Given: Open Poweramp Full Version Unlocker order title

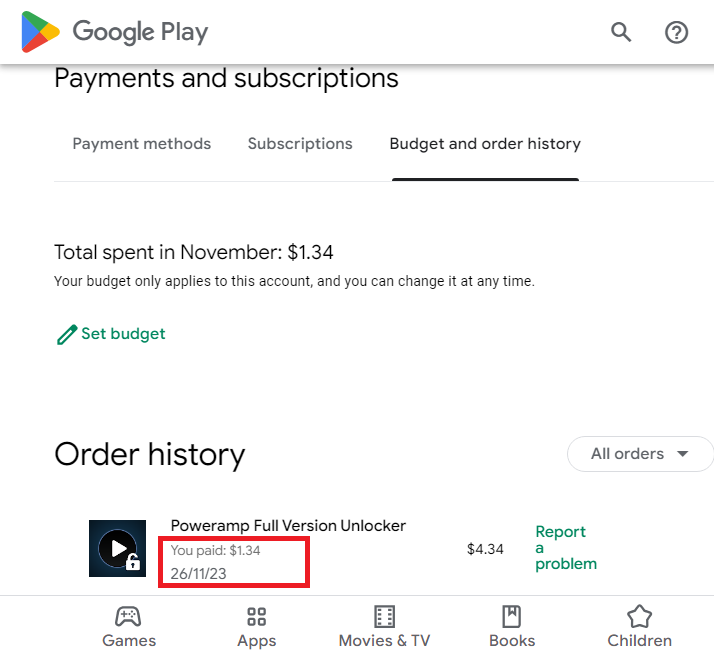Looking at the screenshot, I should (x=288, y=525).
